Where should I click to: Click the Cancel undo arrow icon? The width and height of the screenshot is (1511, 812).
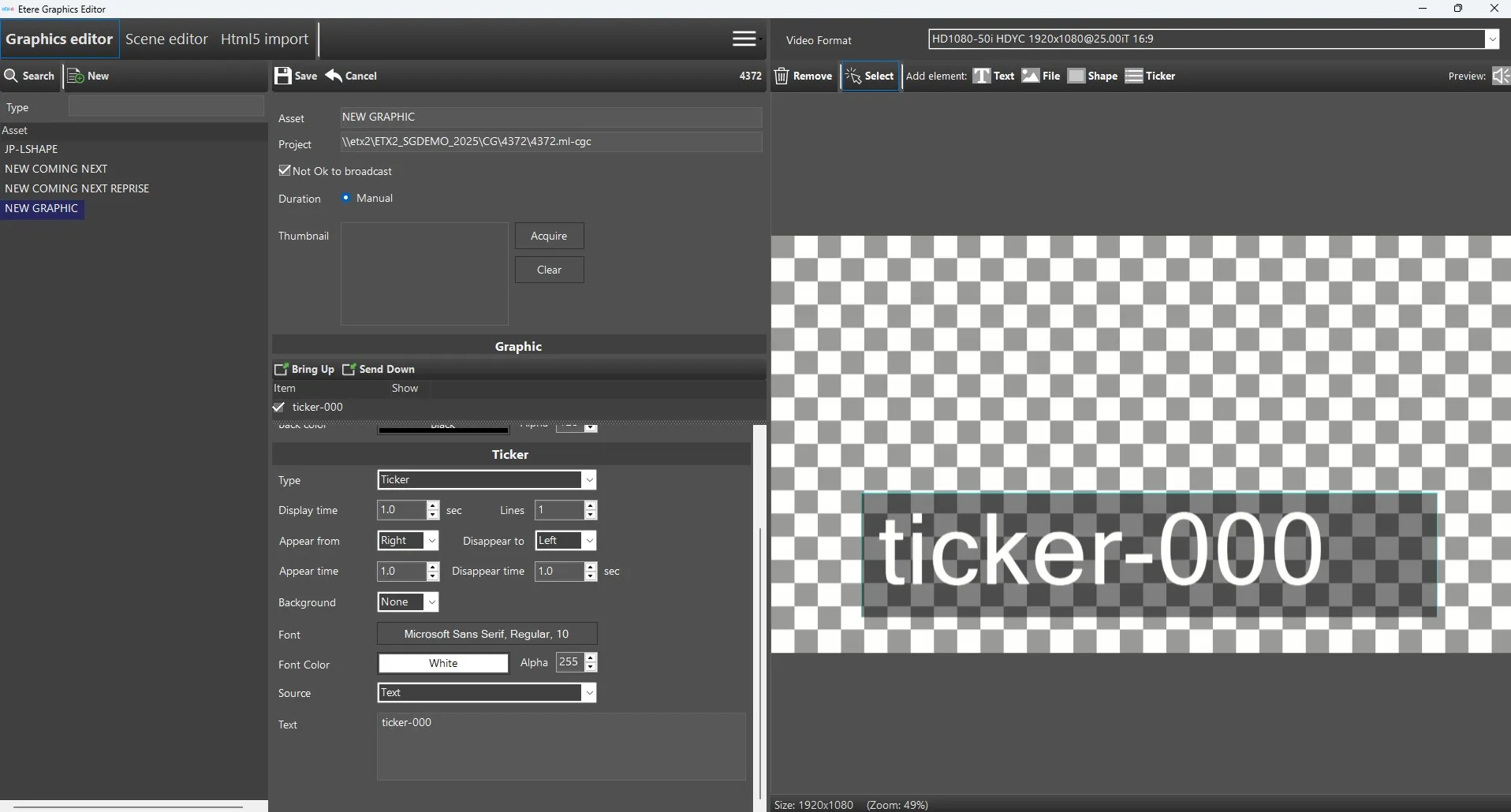tap(334, 76)
